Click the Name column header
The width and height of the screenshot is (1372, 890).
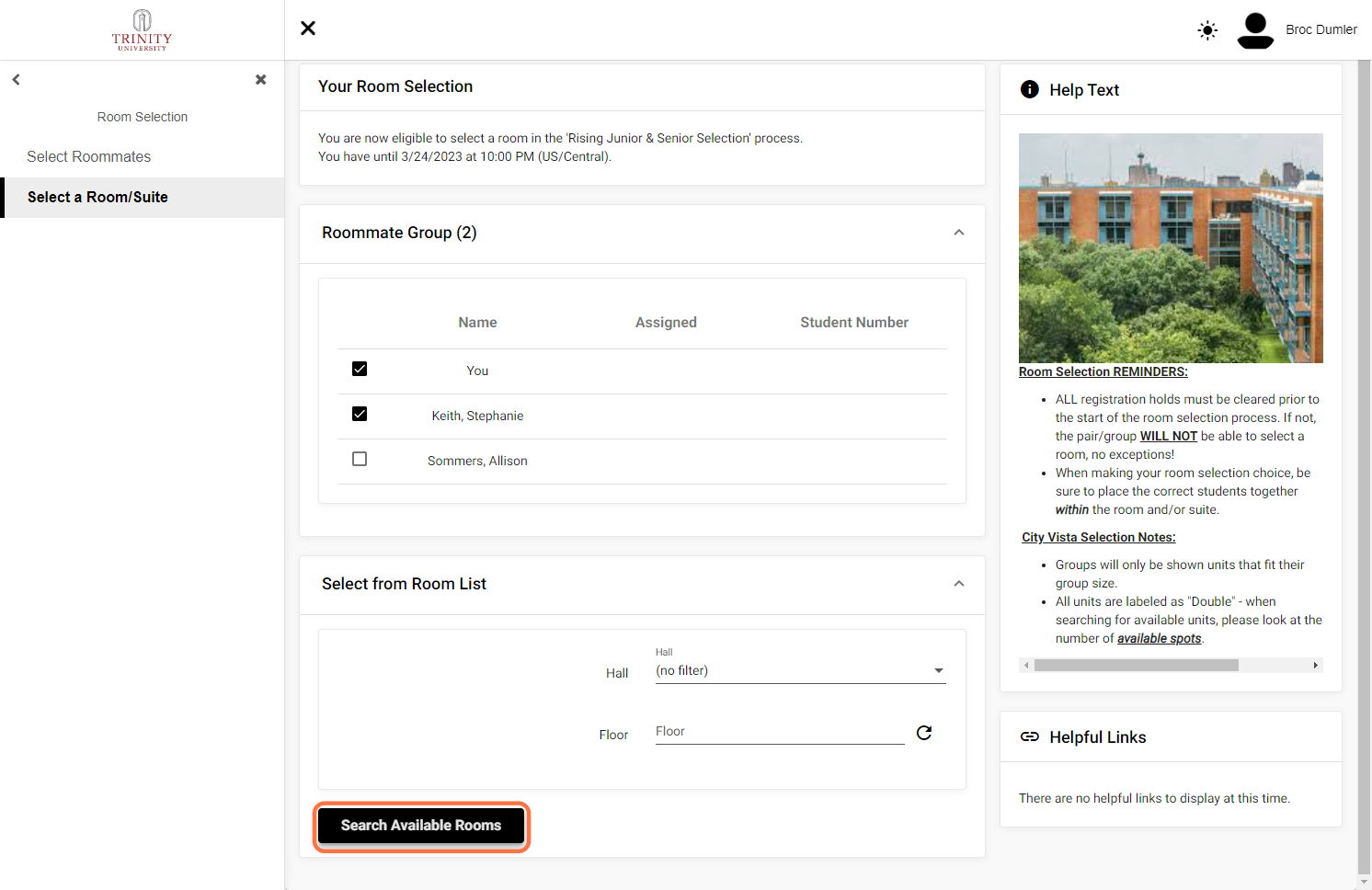pos(477,323)
